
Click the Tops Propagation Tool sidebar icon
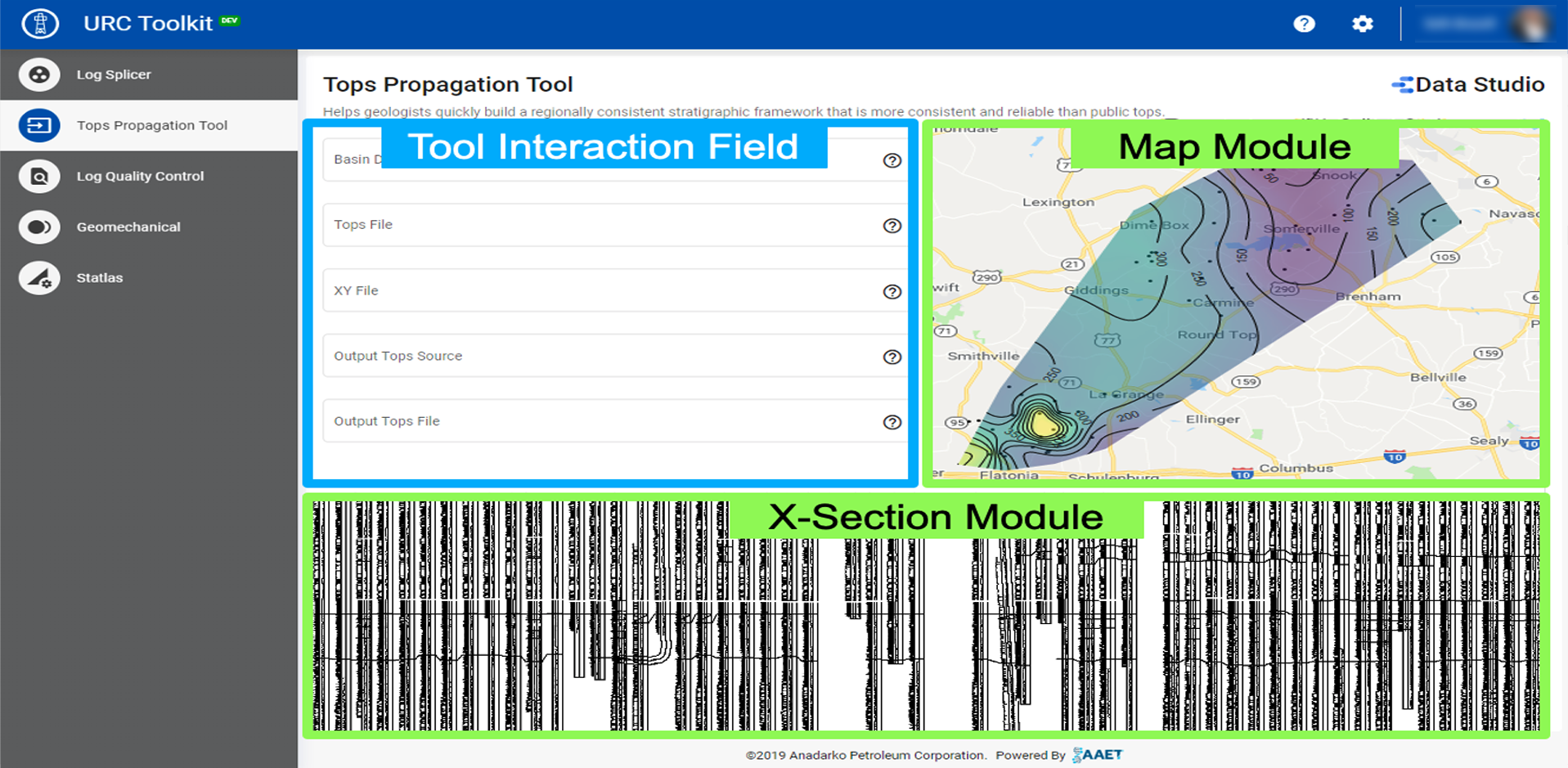coord(39,125)
